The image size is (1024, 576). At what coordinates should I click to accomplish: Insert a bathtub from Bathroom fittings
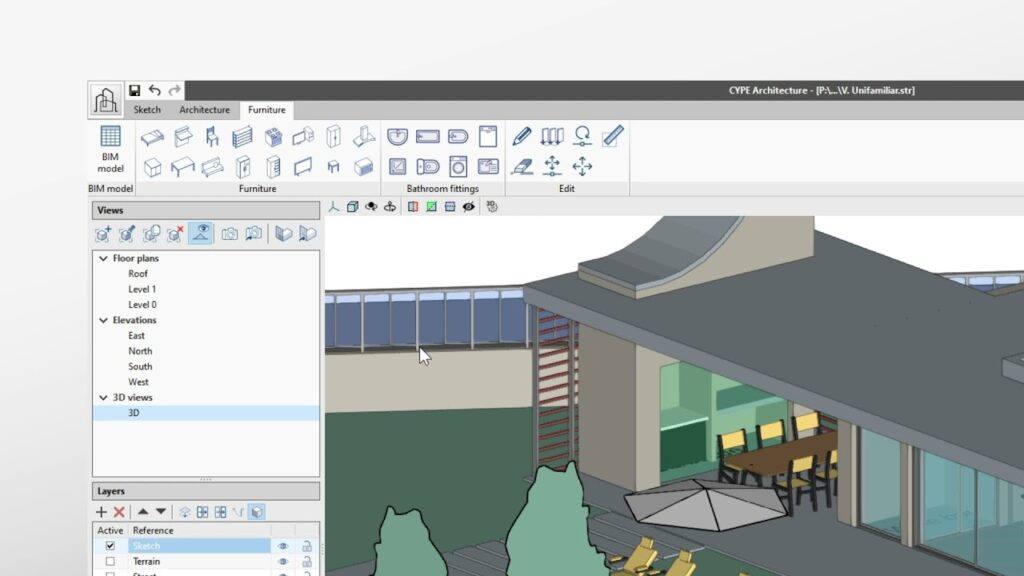coord(428,137)
